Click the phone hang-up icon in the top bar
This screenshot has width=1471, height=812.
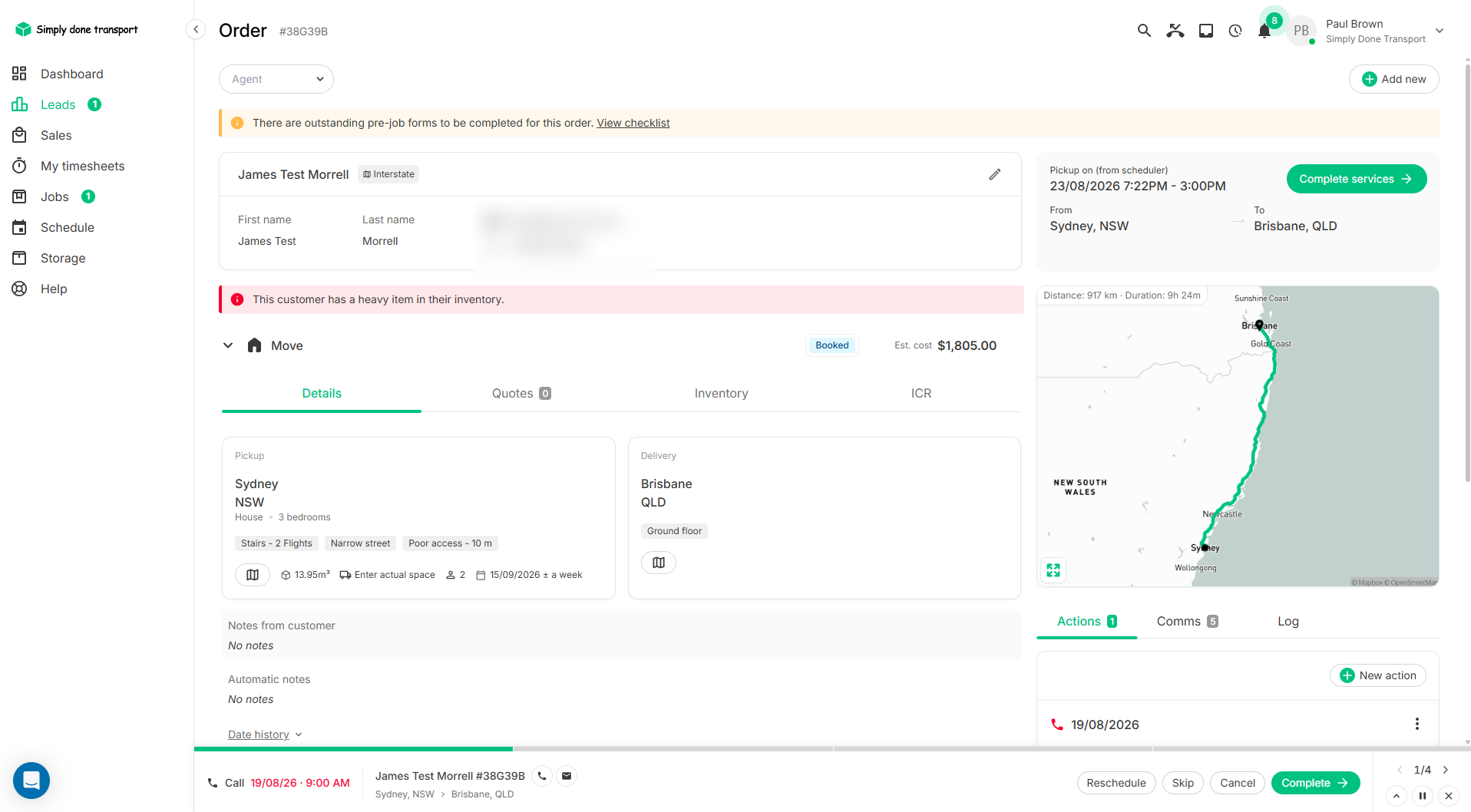click(1175, 31)
